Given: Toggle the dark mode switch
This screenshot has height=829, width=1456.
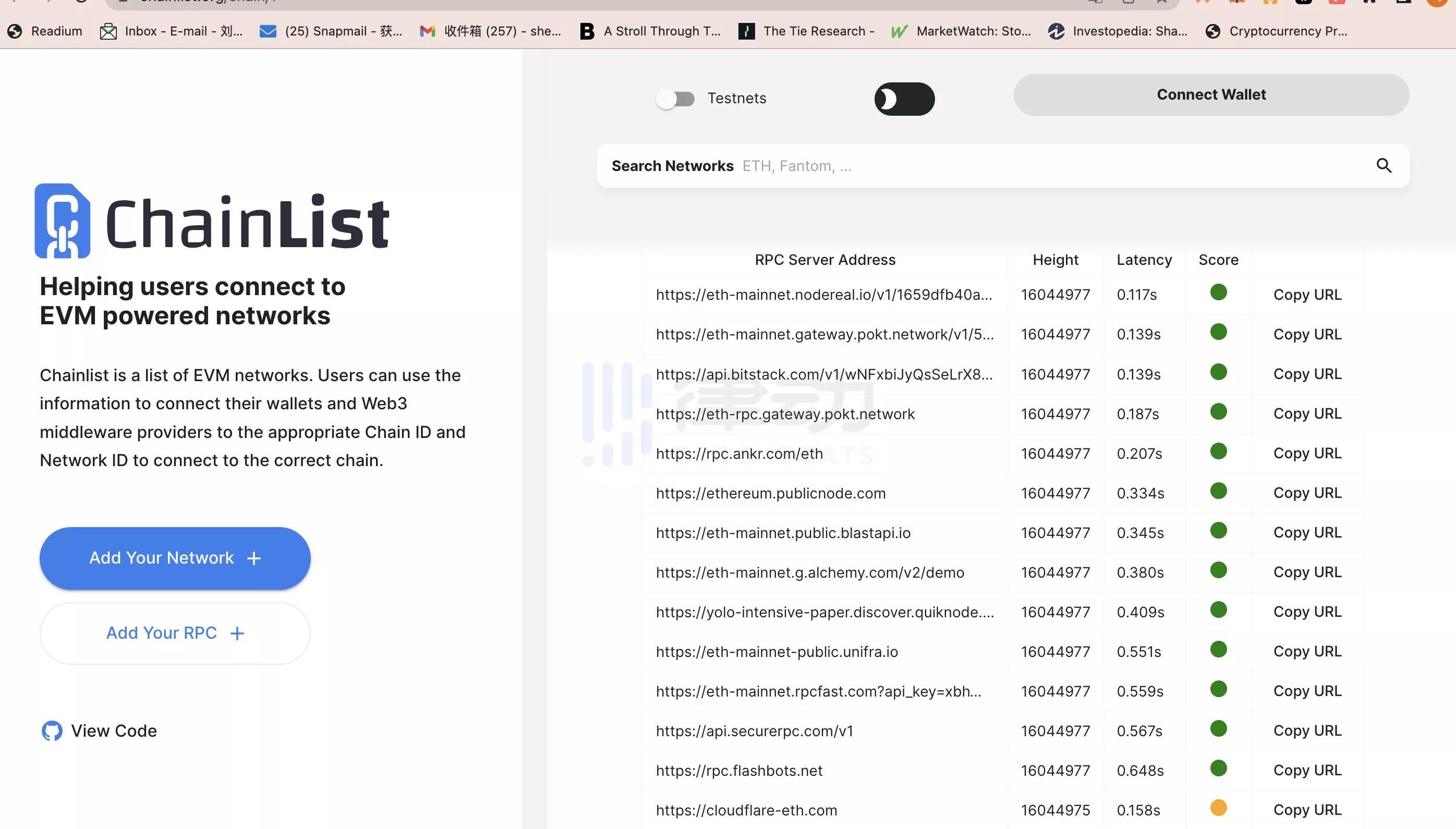Looking at the screenshot, I should 904,99.
